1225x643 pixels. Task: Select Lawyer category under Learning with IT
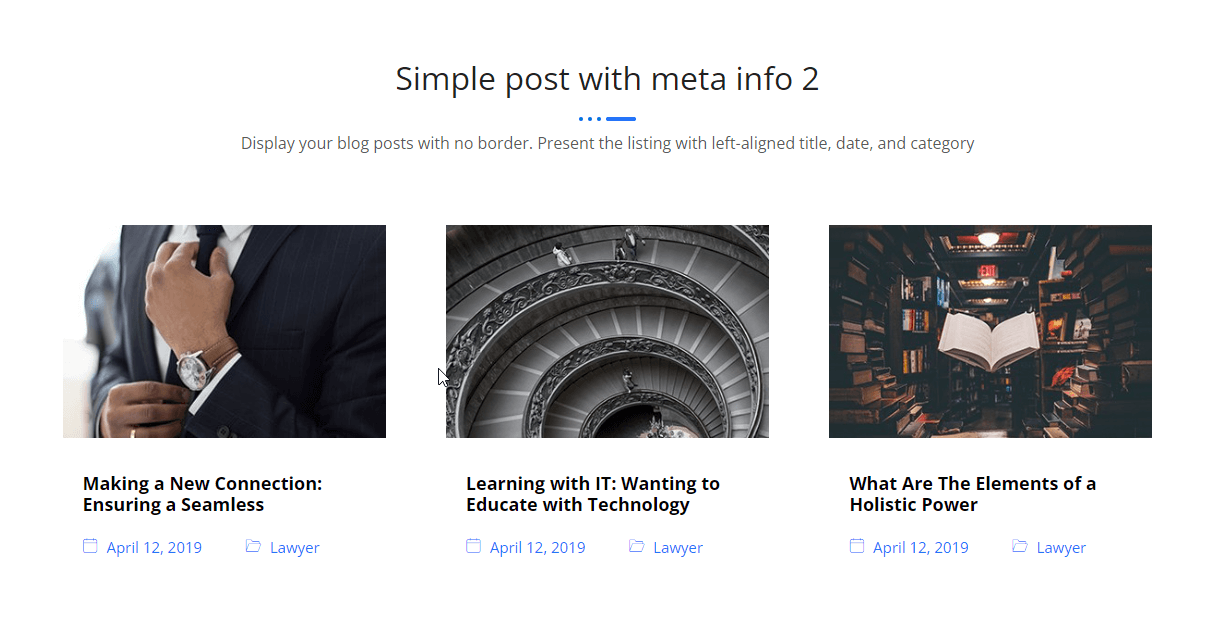[x=677, y=548]
